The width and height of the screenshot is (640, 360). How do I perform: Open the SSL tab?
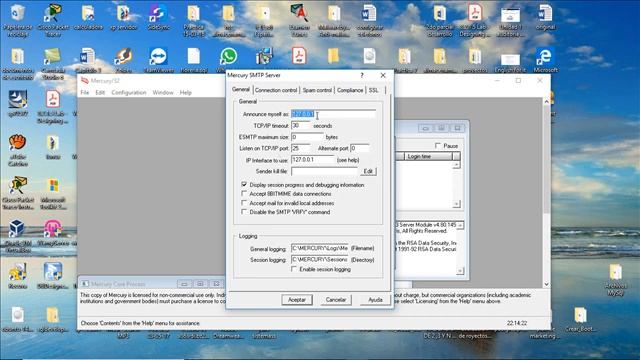pyautogui.click(x=373, y=90)
